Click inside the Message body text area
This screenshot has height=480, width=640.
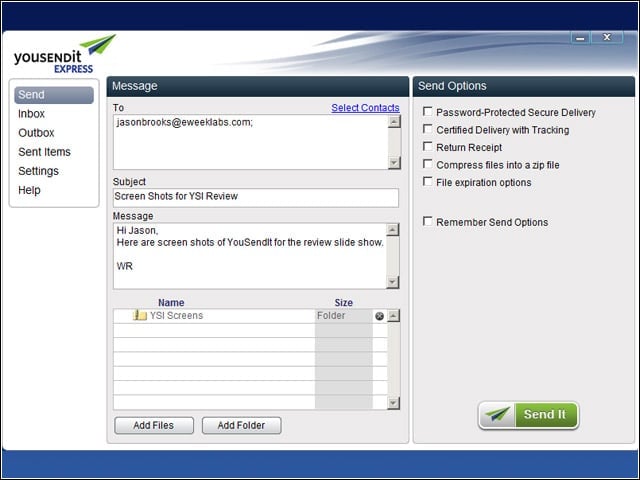point(250,256)
